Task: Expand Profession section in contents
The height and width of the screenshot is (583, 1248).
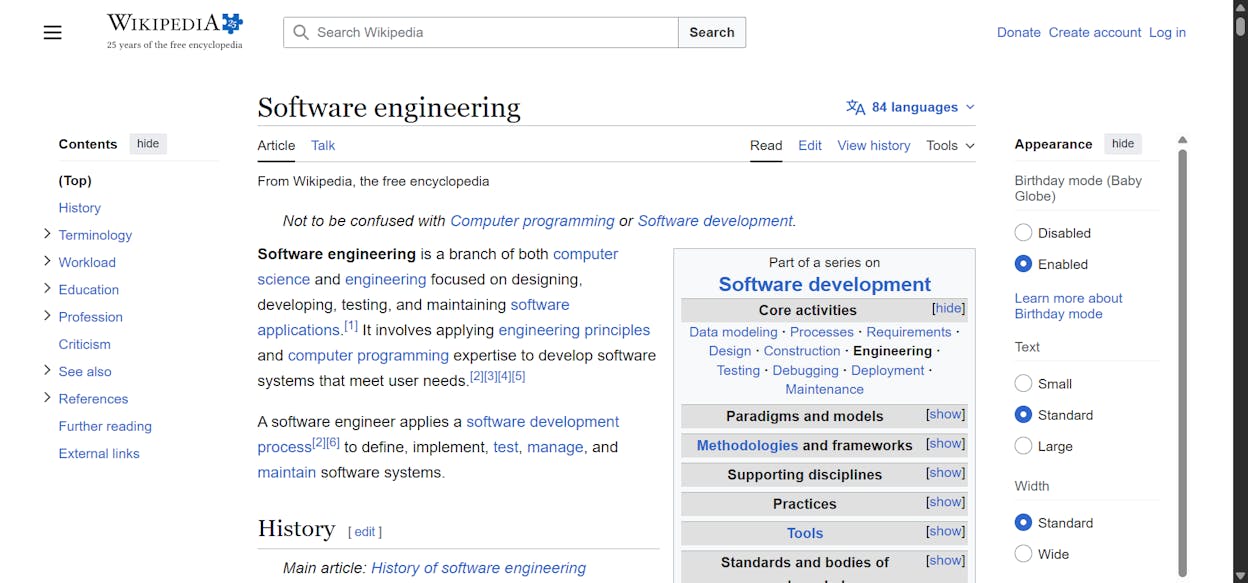Action: pyautogui.click(x=47, y=316)
